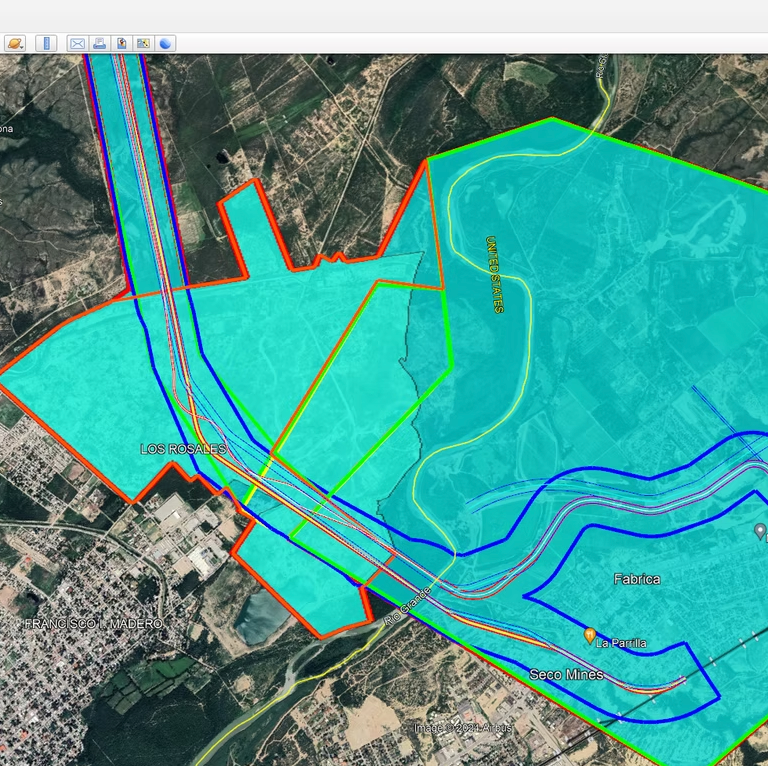Click the Image Airbus attribution text
The image size is (768, 766).
pos(463,728)
